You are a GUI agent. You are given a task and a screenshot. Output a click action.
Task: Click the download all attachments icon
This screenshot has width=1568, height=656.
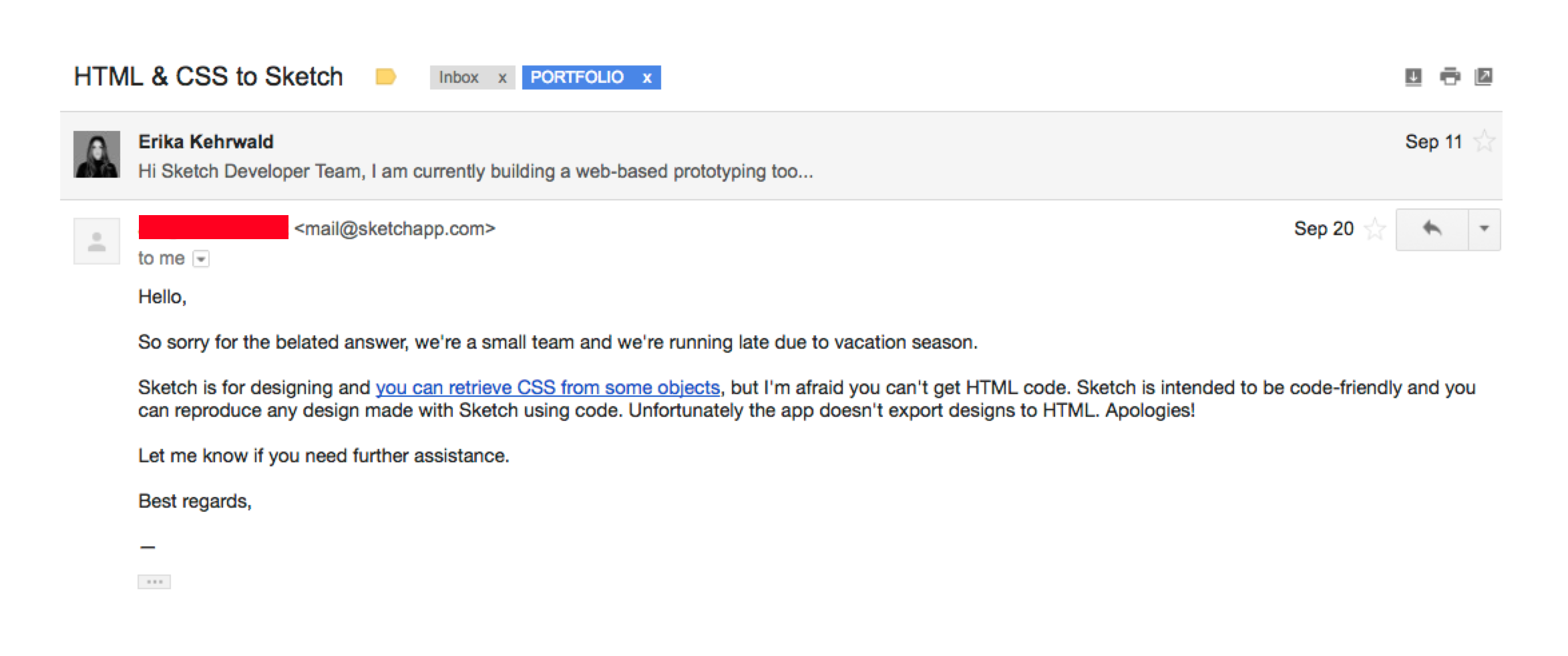(1413, 77)
